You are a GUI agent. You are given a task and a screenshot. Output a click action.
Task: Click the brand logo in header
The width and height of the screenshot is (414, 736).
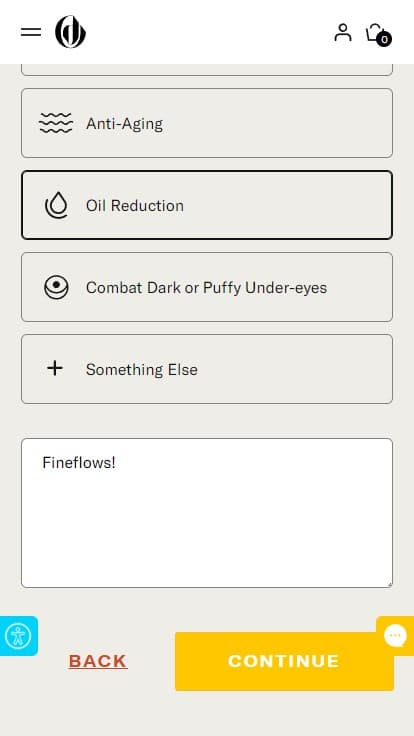[70, 32]
